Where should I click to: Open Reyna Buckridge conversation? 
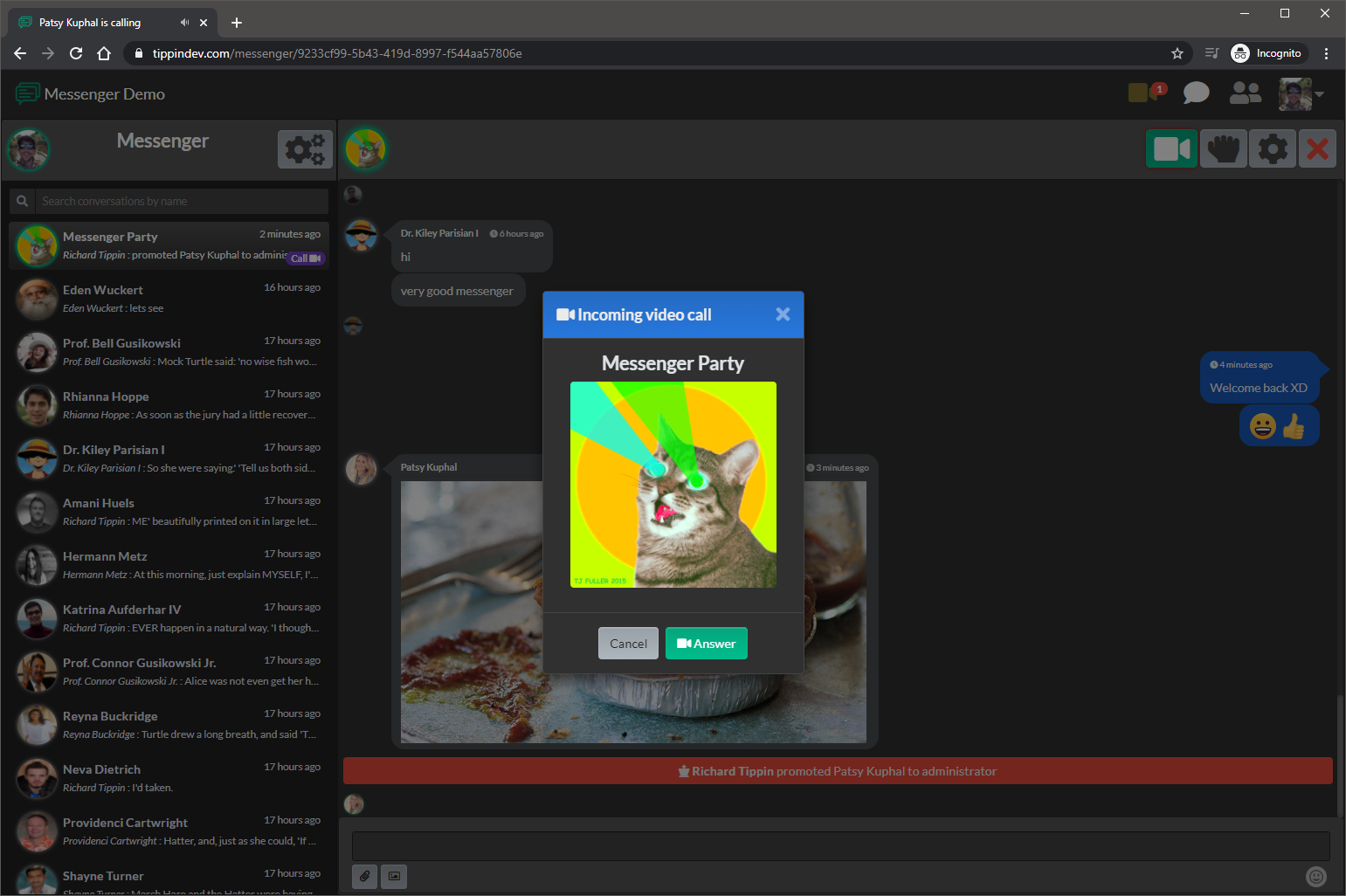[x=170, y=725]
